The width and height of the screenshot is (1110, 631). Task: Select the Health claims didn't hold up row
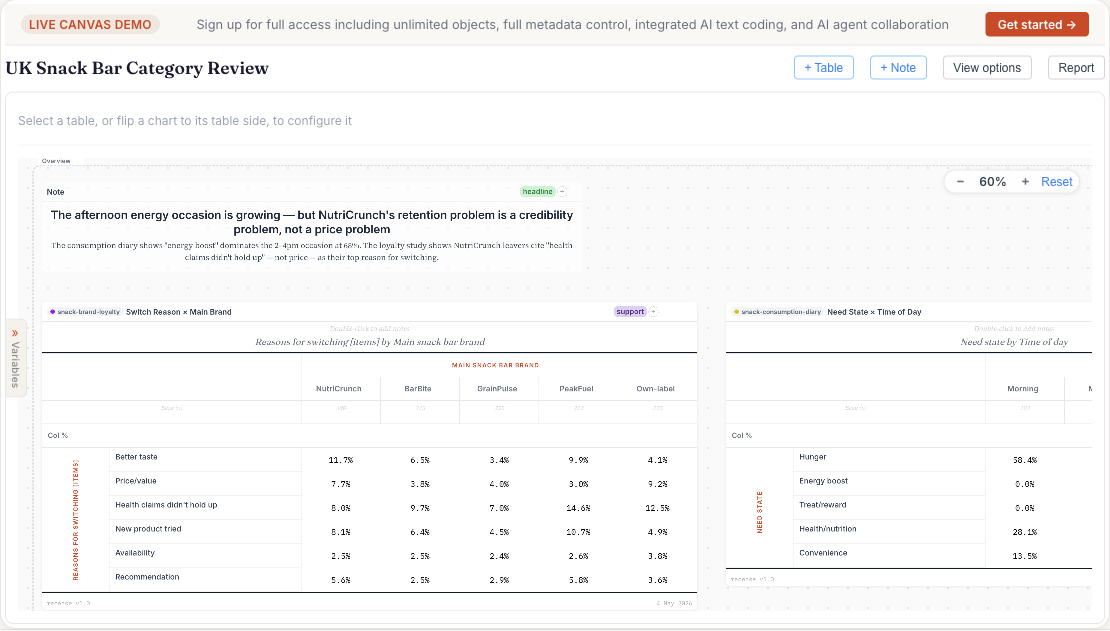(x=166, y=505)
